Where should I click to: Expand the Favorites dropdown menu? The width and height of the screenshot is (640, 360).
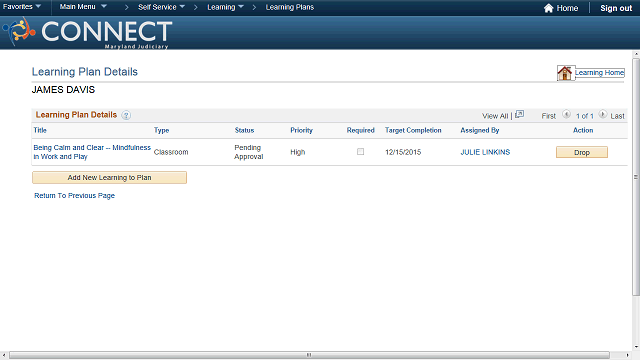(x=22, y=7)
